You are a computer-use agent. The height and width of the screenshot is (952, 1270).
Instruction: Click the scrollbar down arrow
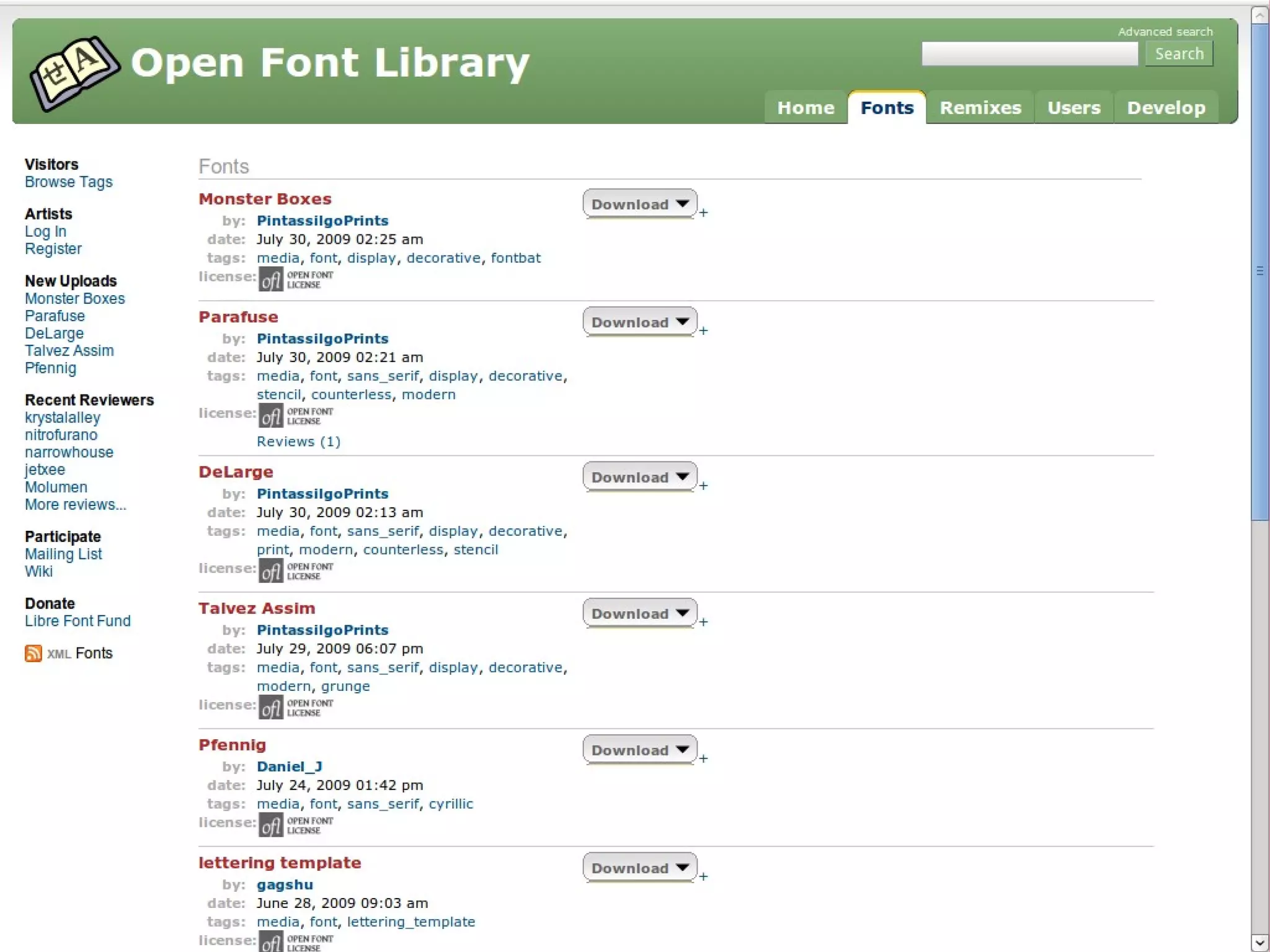1259,943
